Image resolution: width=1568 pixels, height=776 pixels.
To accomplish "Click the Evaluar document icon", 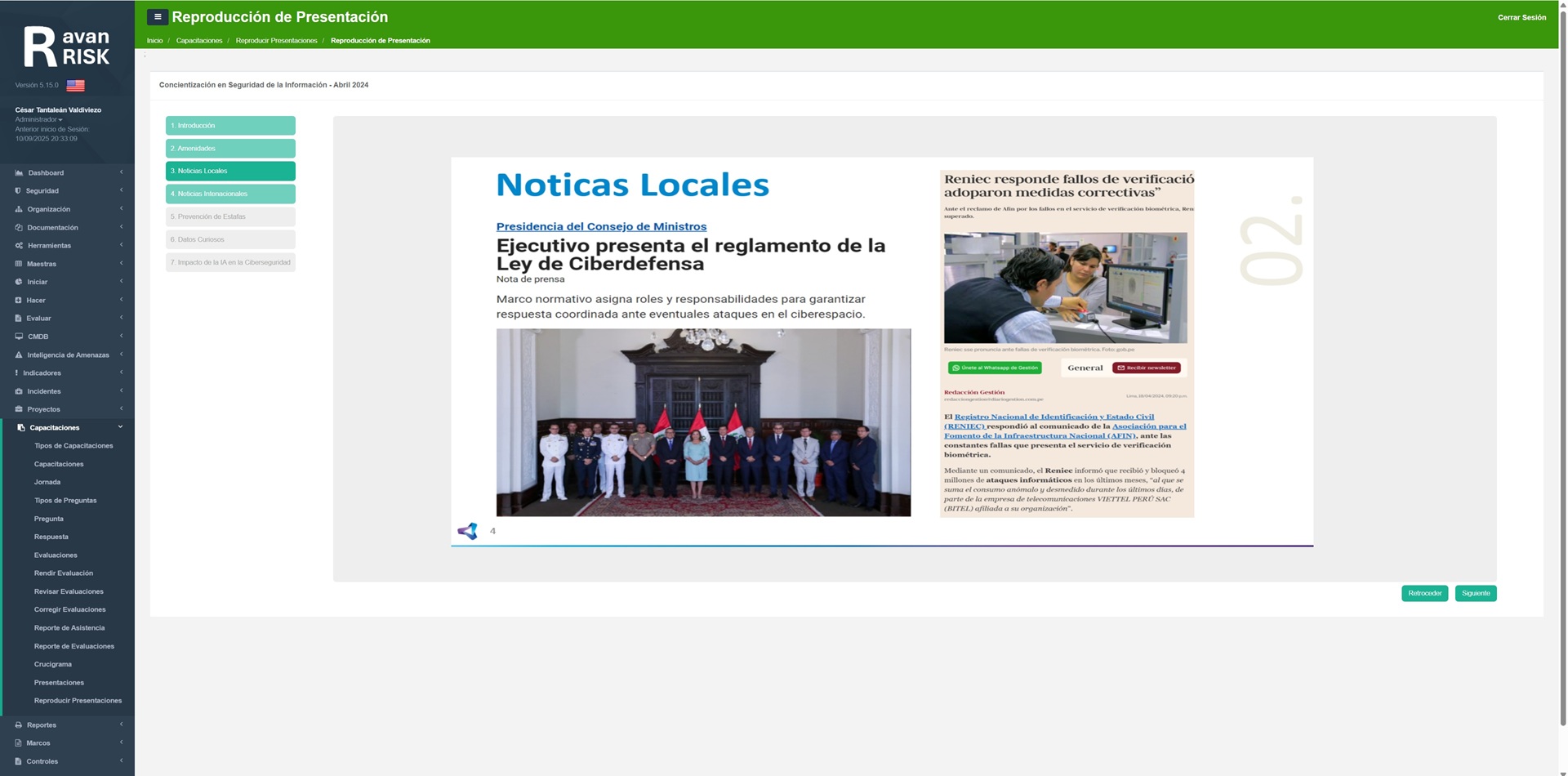I will pos(18,319).
